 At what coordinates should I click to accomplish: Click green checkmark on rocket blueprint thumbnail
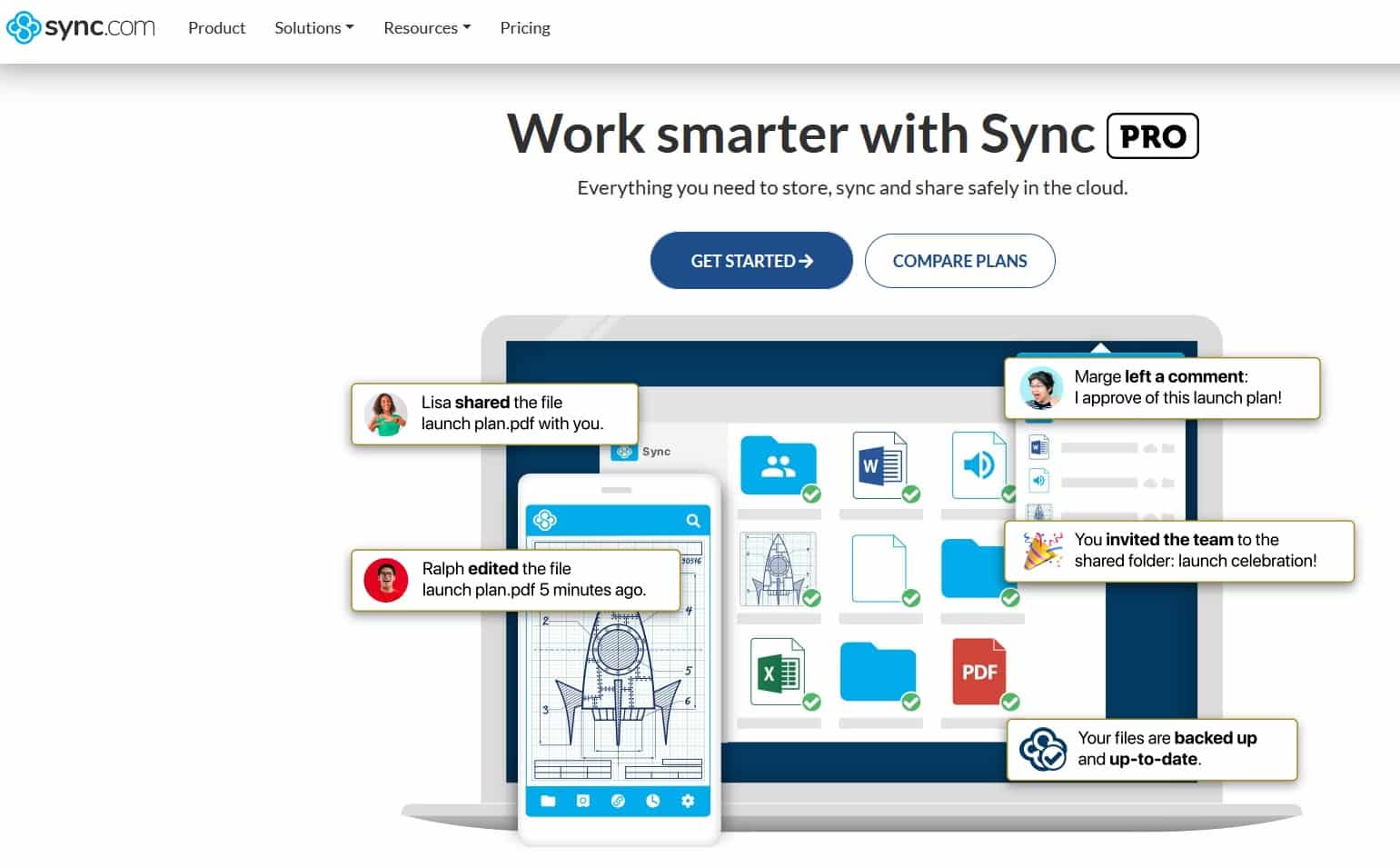(811, 598)
